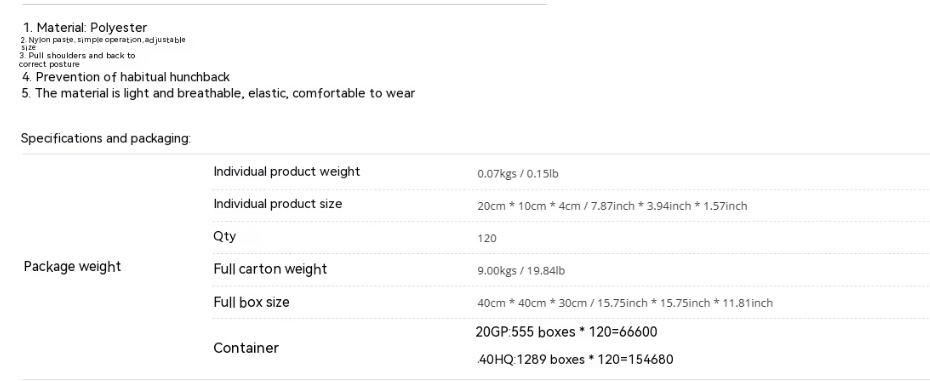Click the '40HQ:1289 boxes' container line
Viewport: 930px width, 381px height.
click(x=575, y=359)
